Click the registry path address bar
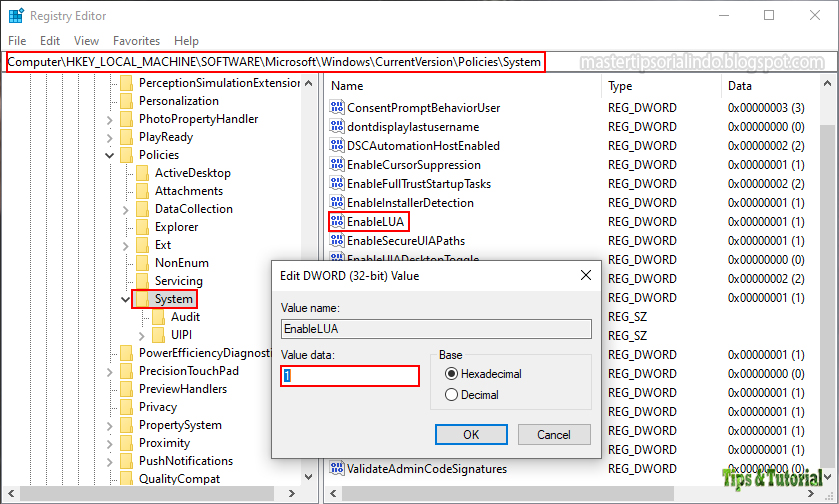The width and height of the screenshot is (839, 504). point(276,62)
